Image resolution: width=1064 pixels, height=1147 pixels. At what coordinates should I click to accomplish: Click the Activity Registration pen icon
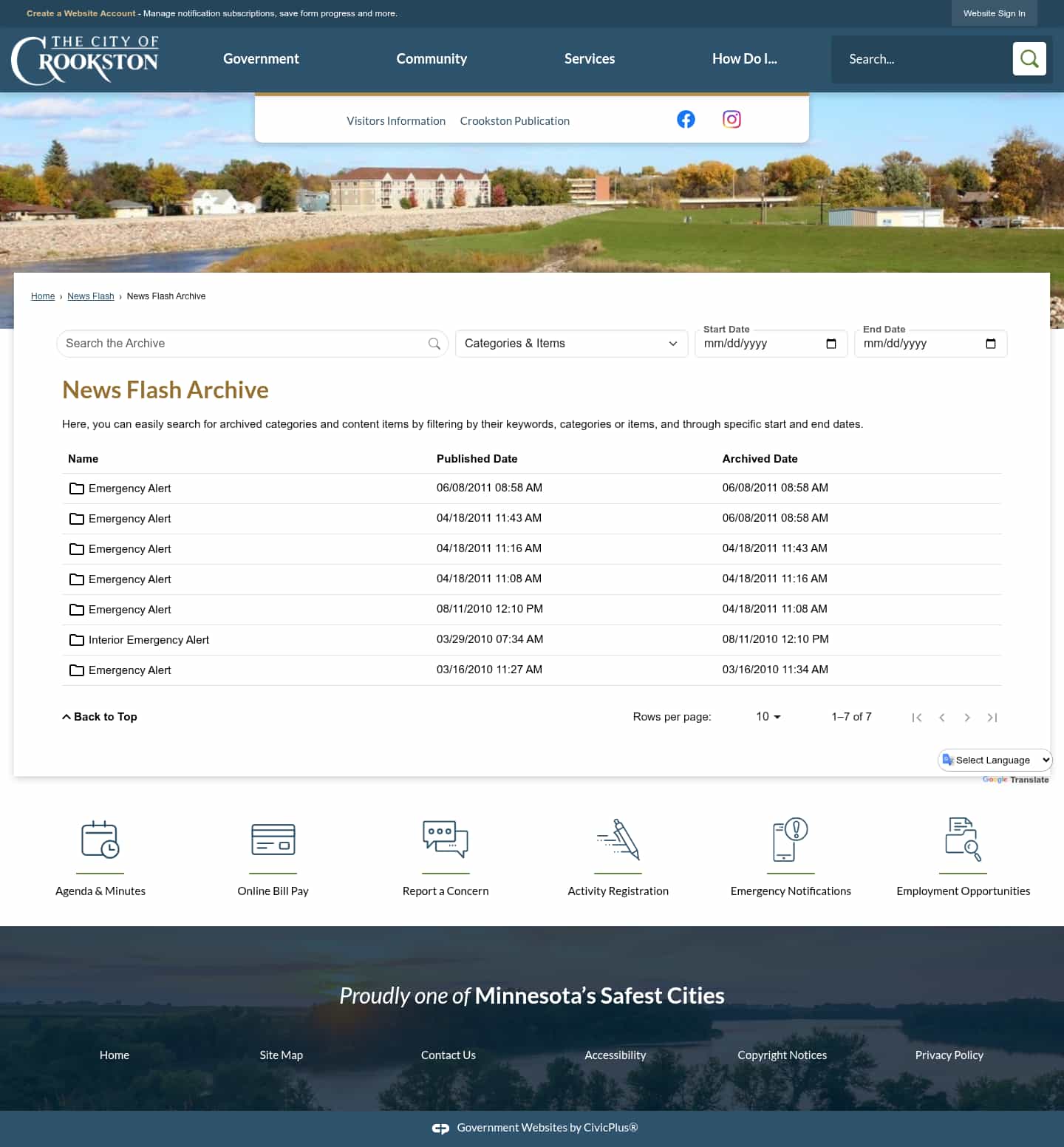[618, 839]
